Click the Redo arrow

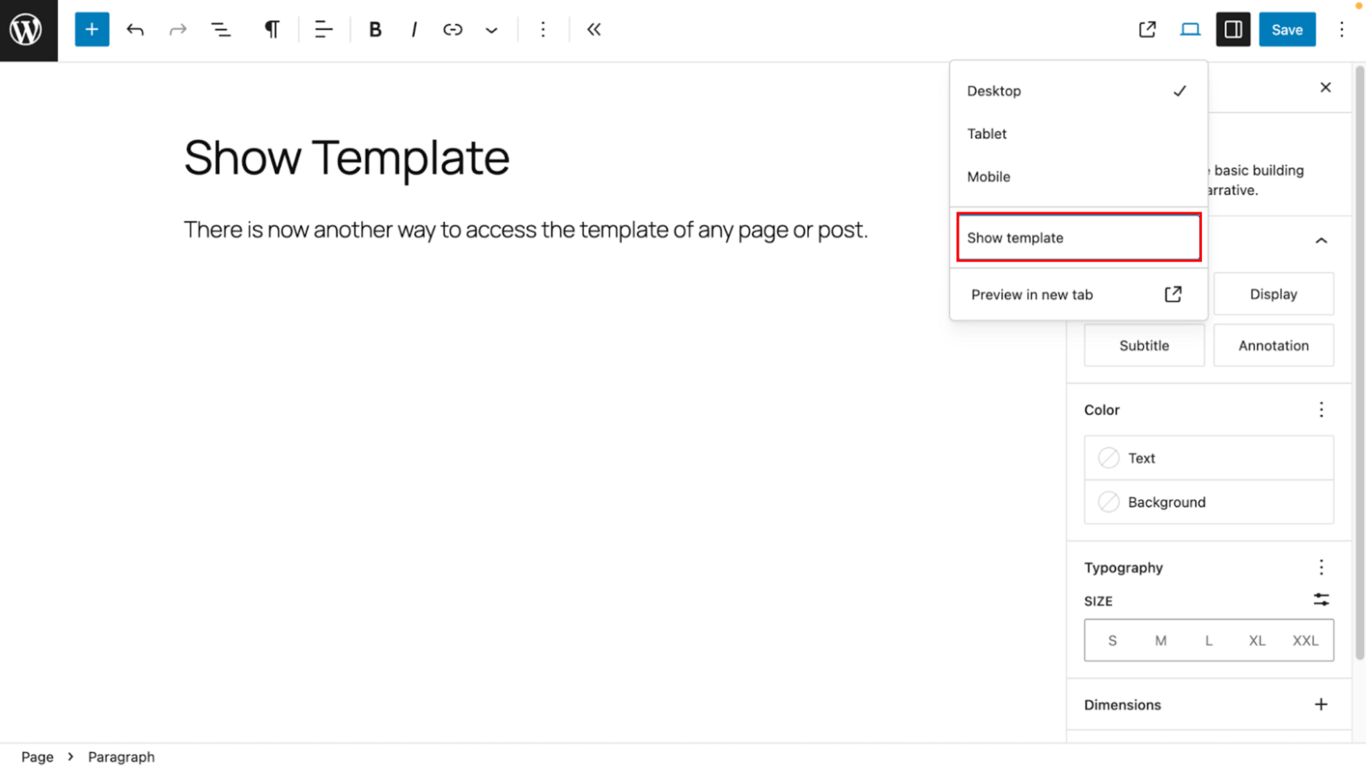(177, 29)
